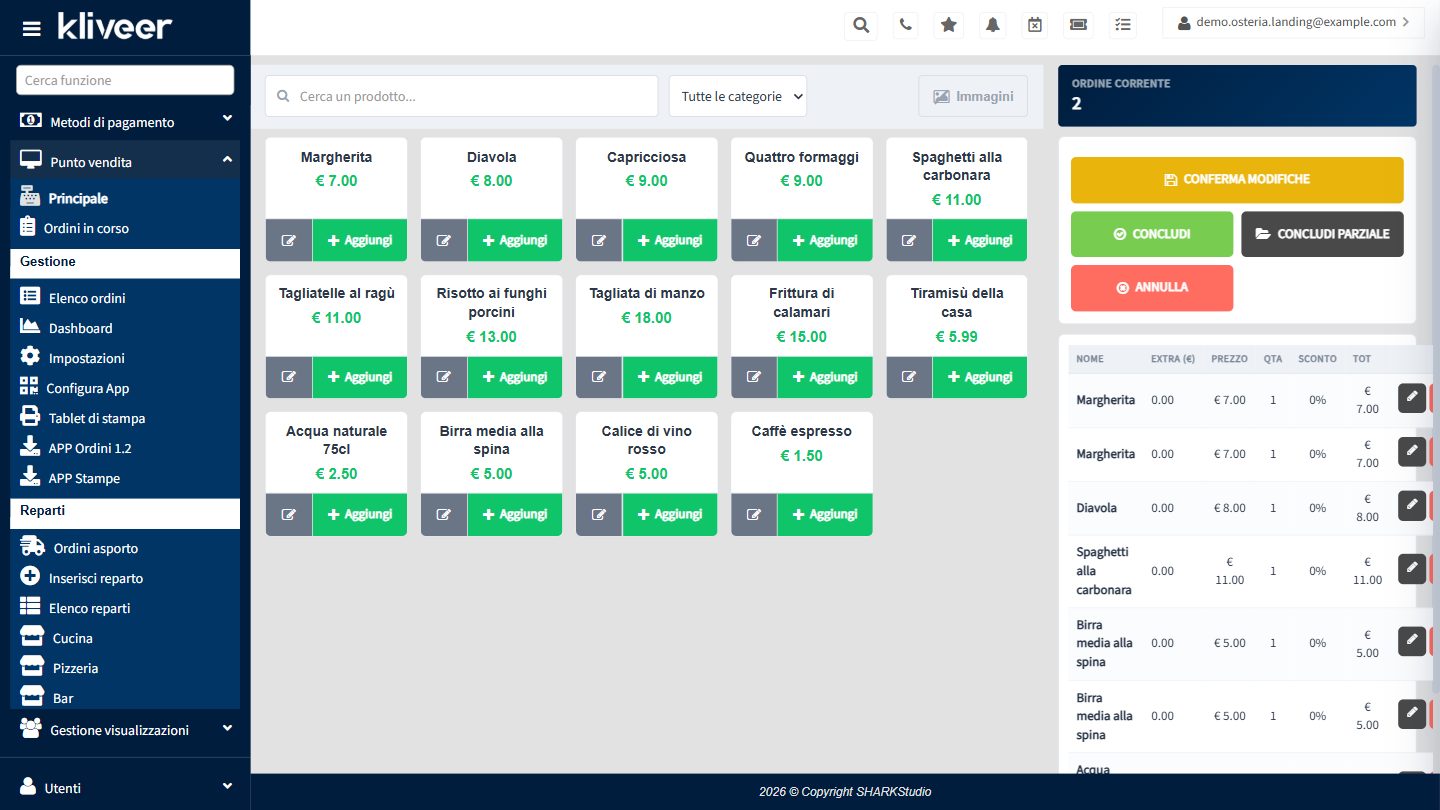Click the Cerca un prodotto search field
This screenshot has height=810, width=1440.
point(461,96)
